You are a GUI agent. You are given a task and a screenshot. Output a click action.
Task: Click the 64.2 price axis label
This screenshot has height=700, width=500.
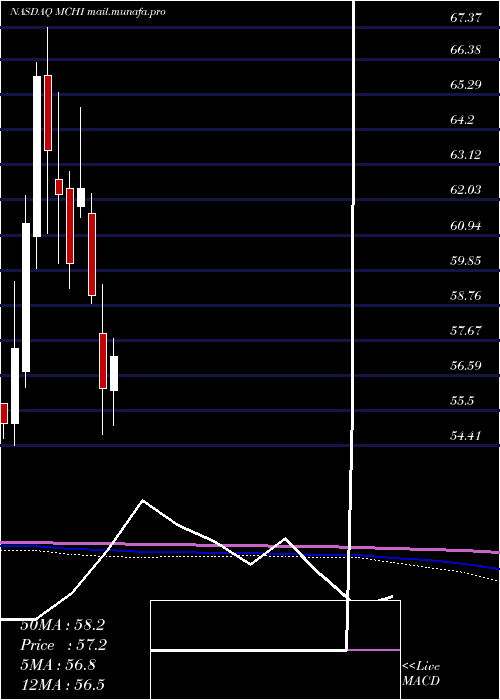click(x=462, y=120)
